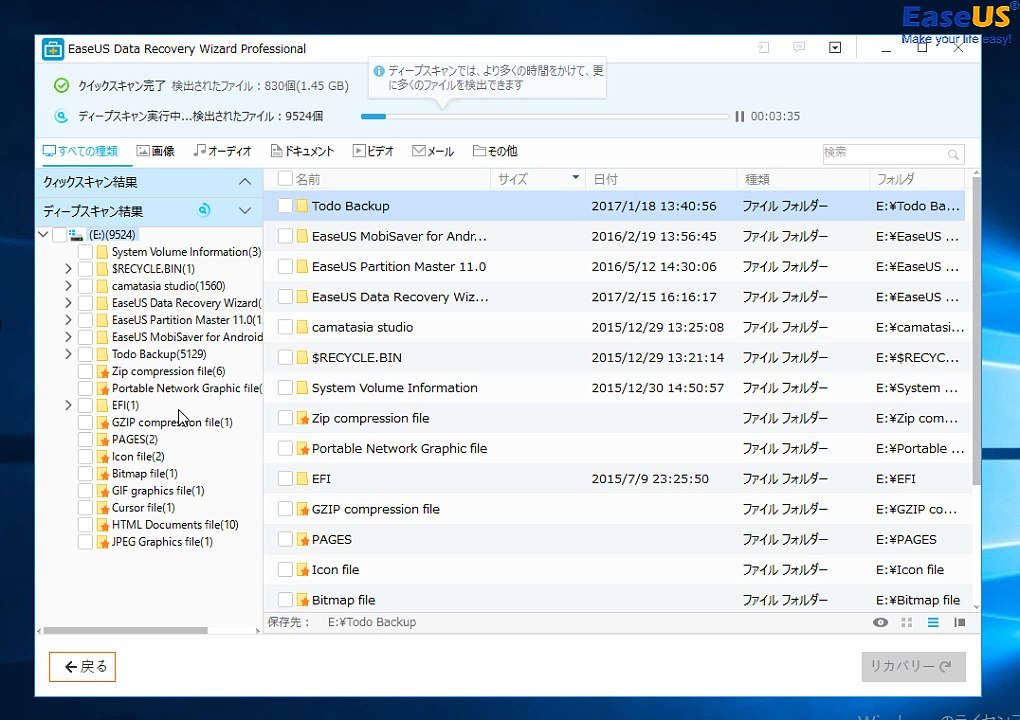The width and height of the screenshot is (1020, 720).
Task: Click the info icon in deep scan tooltip
Action: pyautogui.click(x=379, y=71)
